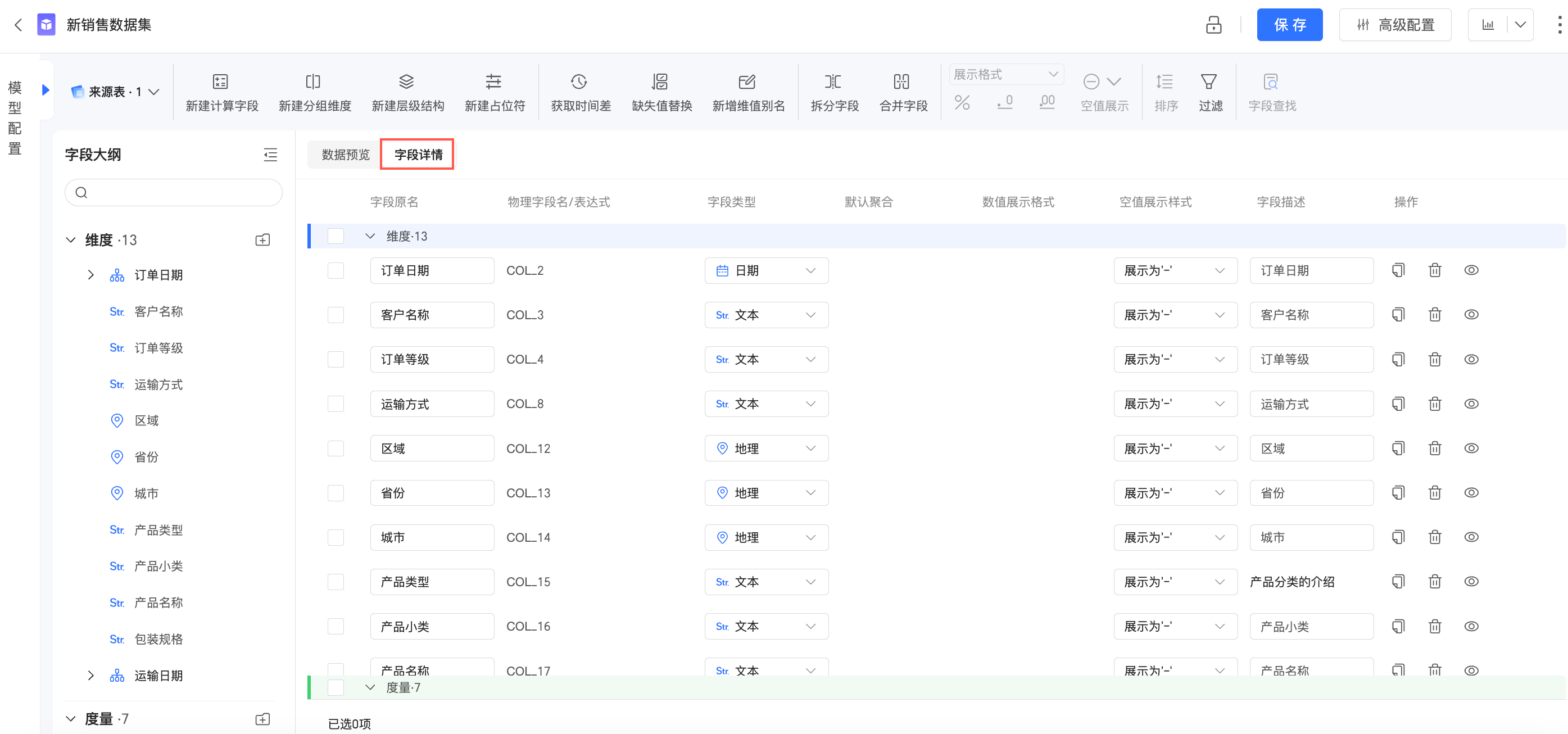
Task: Copy the 订单日期 field row
Action: (1398, 270)
